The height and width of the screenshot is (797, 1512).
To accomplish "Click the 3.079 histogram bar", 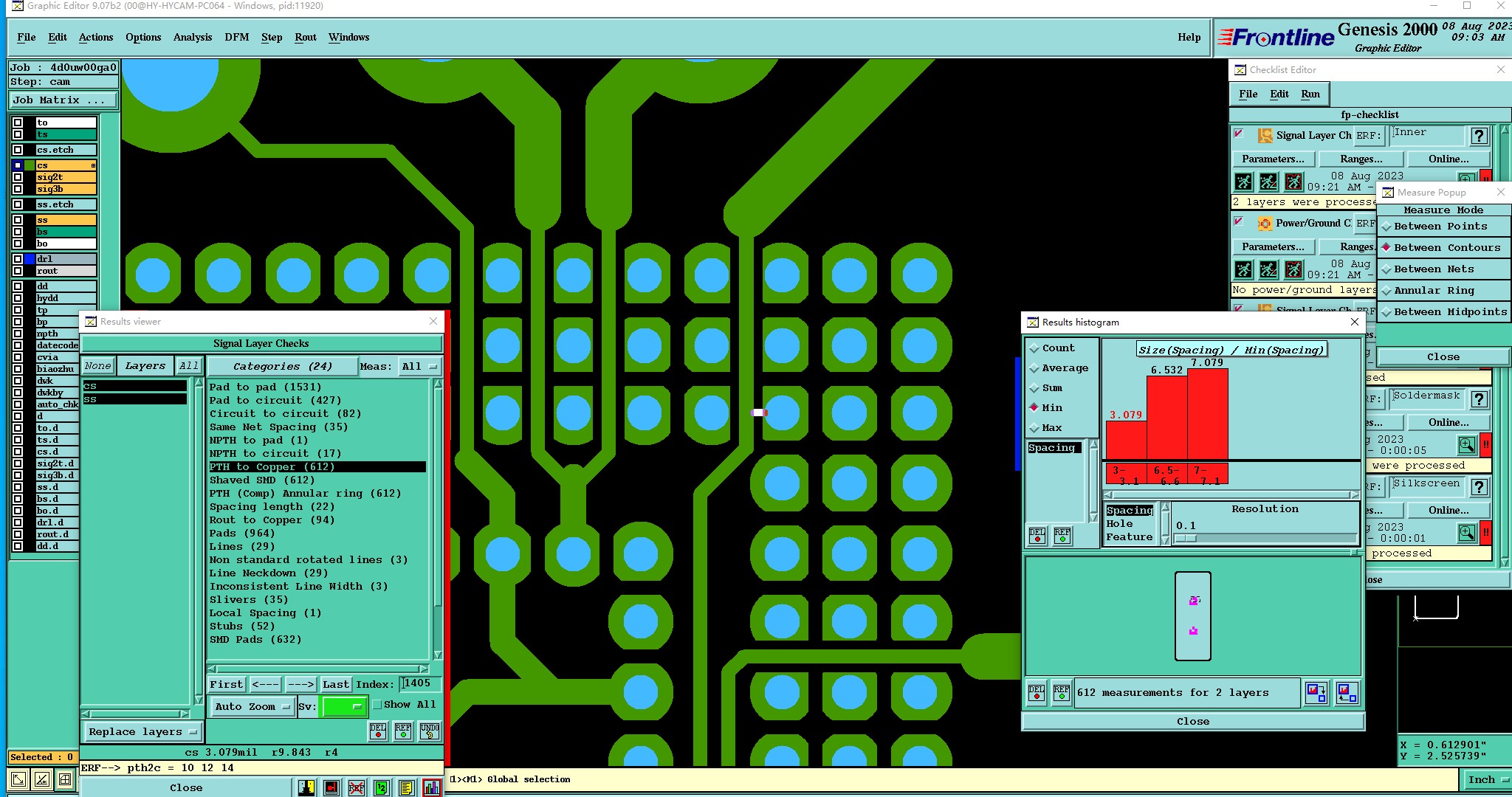I will coord(1126,441).
